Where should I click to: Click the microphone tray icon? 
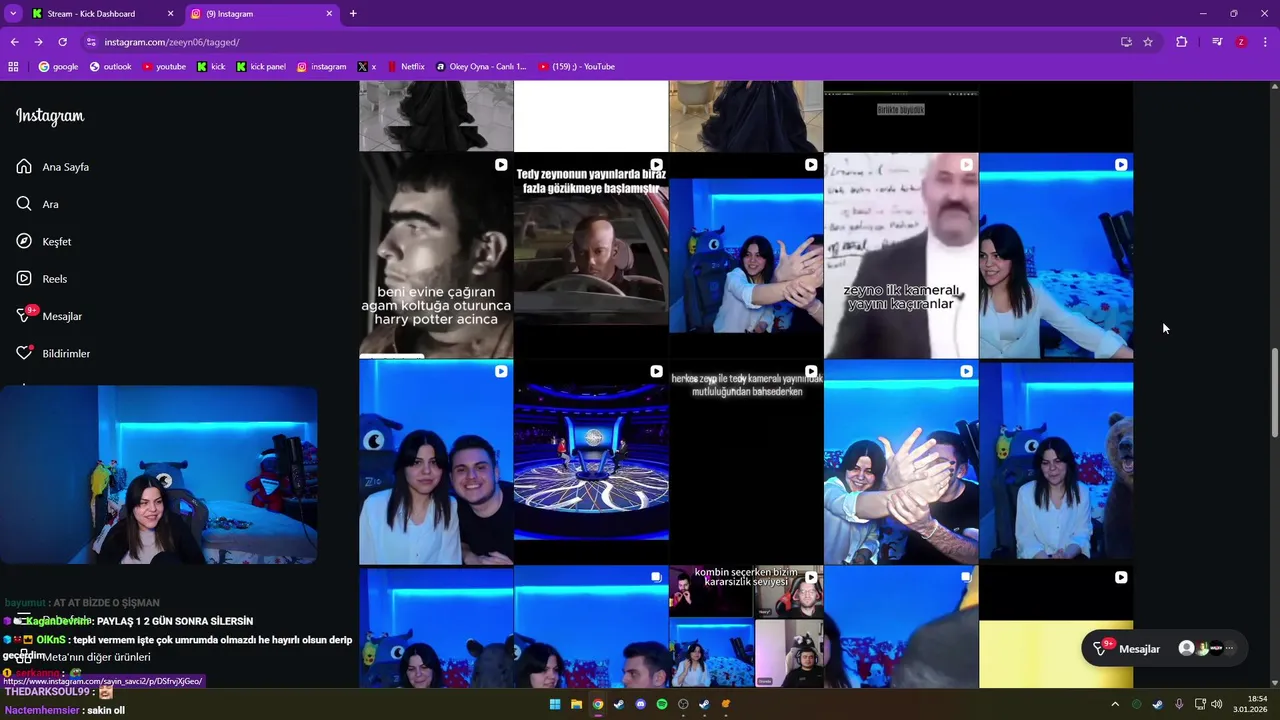pos(1179,704)
